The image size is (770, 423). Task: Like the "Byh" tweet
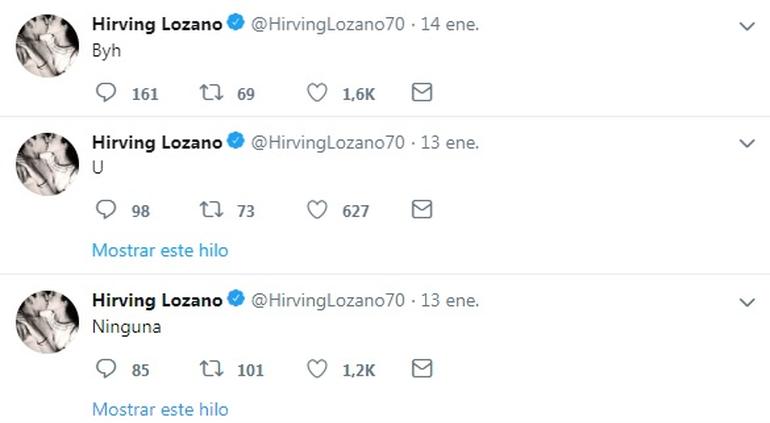[317, 93]
